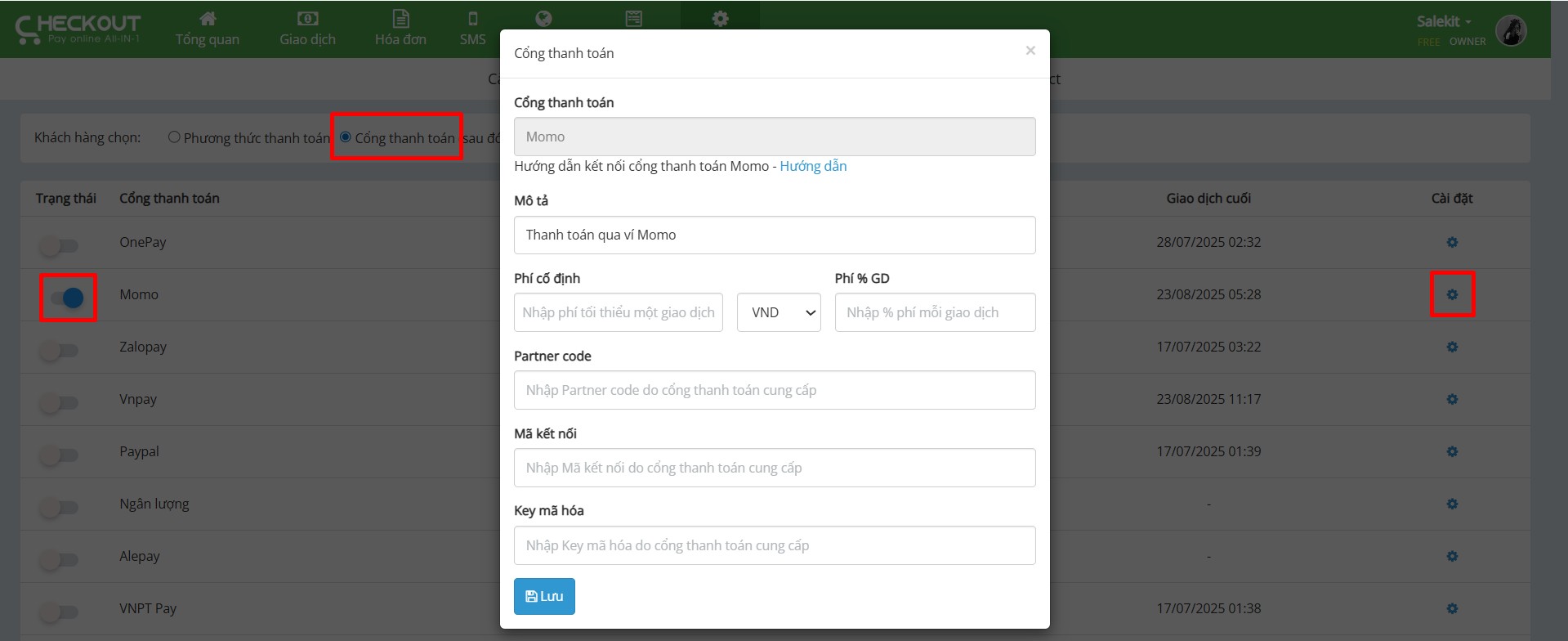Viewport: 1568px width, 641px height.
Task: Open the Hướng dẫn guide link
Action: (813, 166)
